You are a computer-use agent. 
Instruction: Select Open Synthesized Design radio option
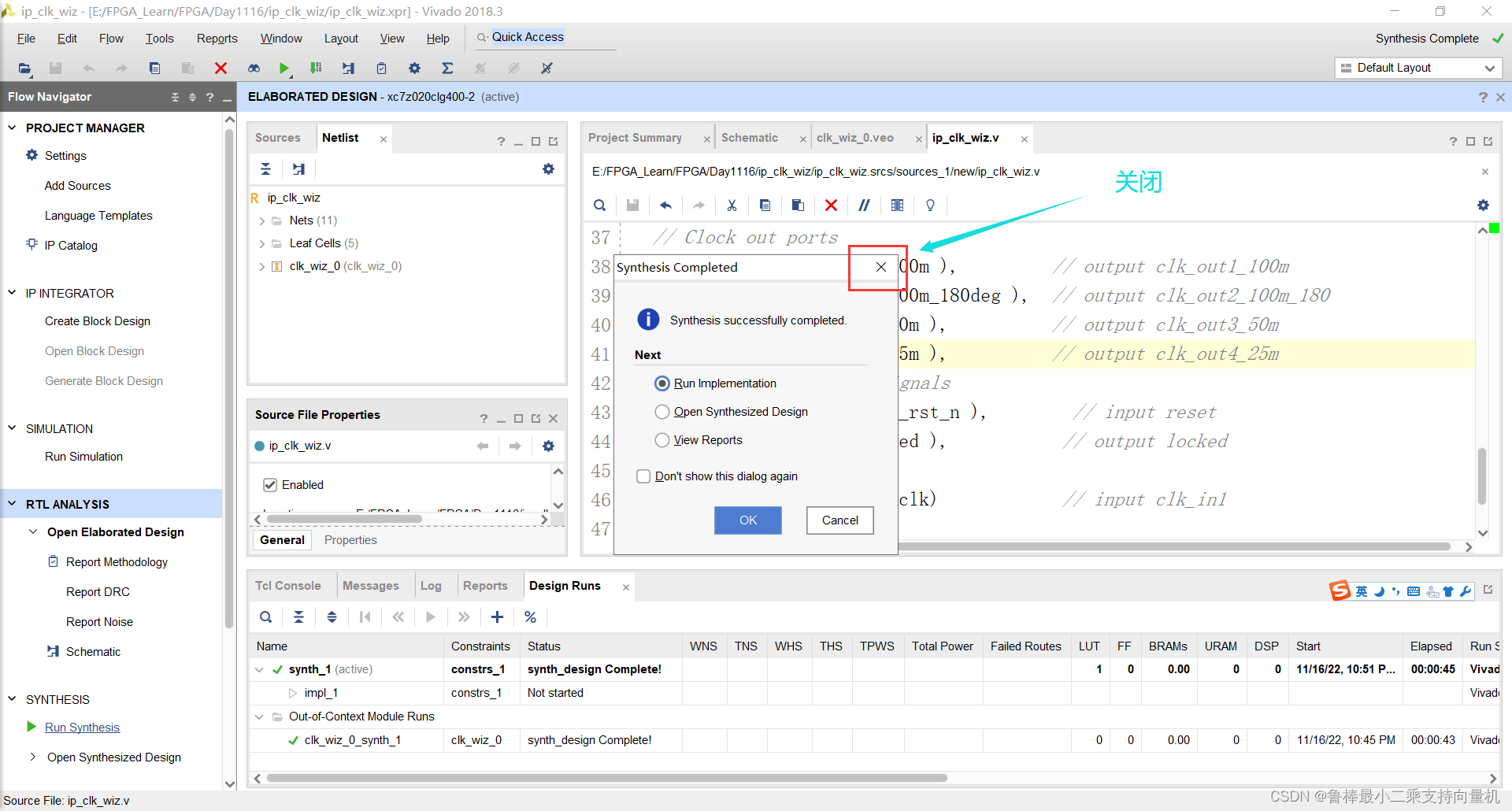pos(662,412)
